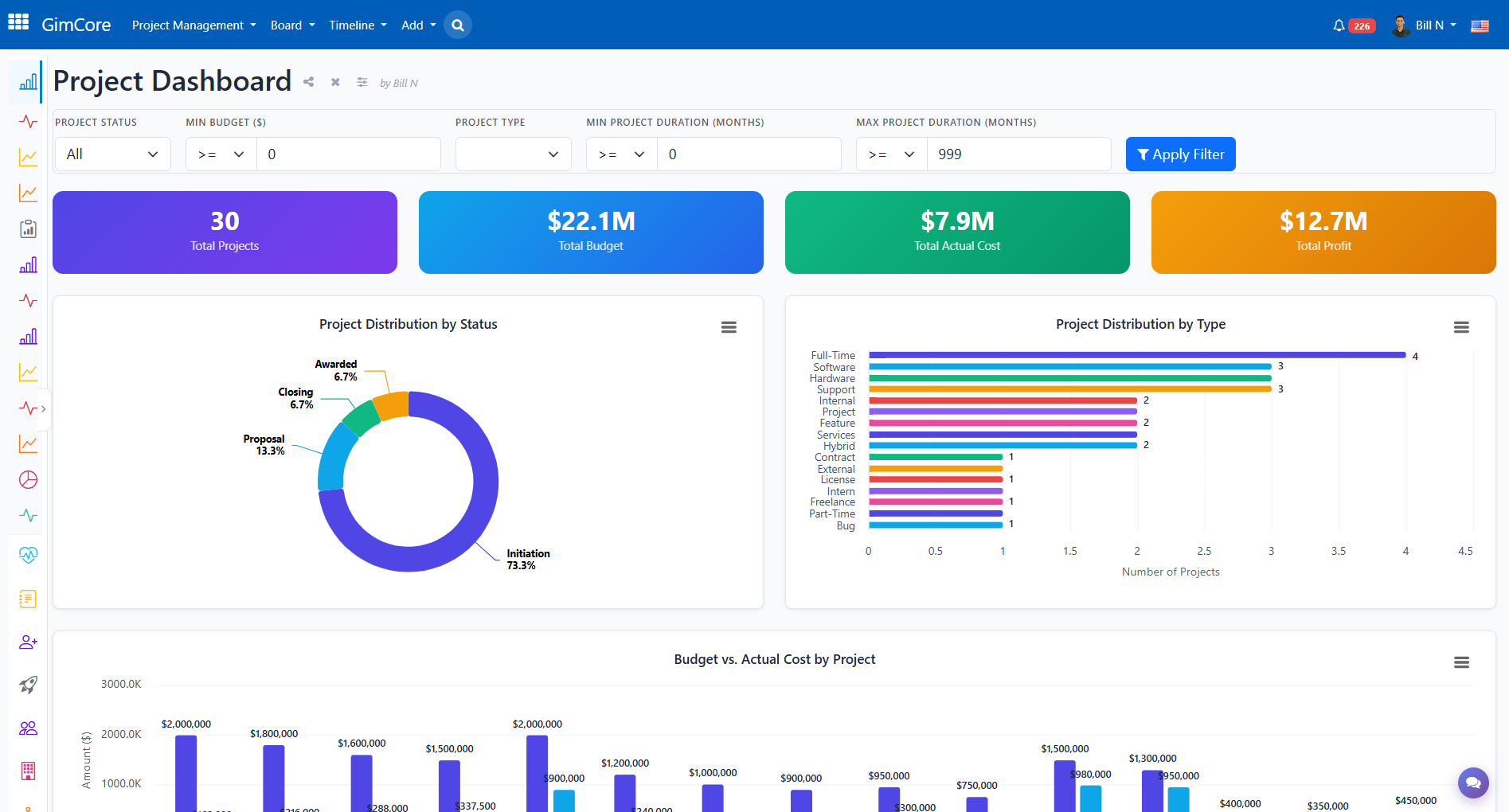Open Min Project Duration operator dropdown
This screenshot has width=1509, height=812.
622,154
